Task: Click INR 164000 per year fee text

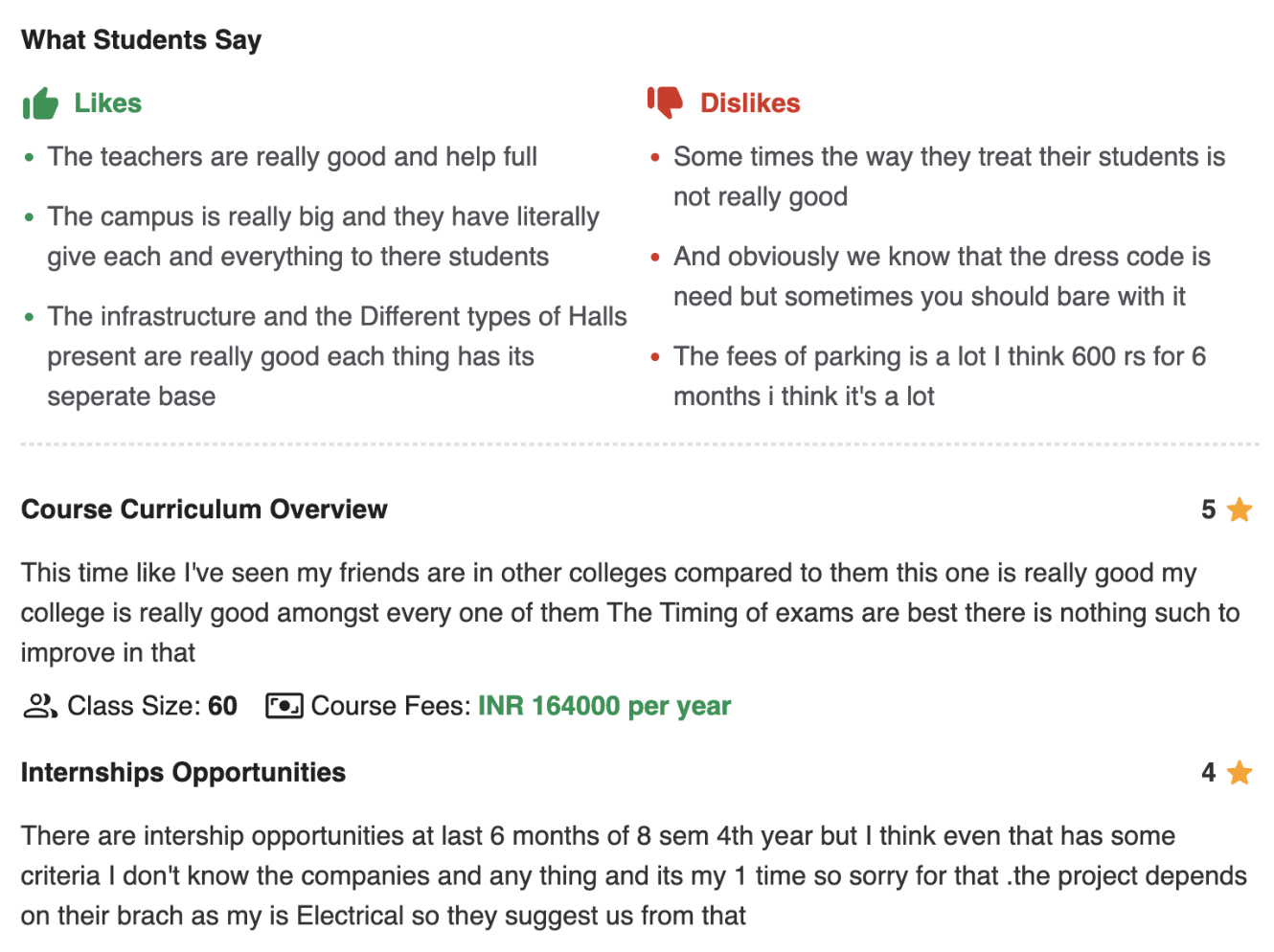Action: [603, 707]
